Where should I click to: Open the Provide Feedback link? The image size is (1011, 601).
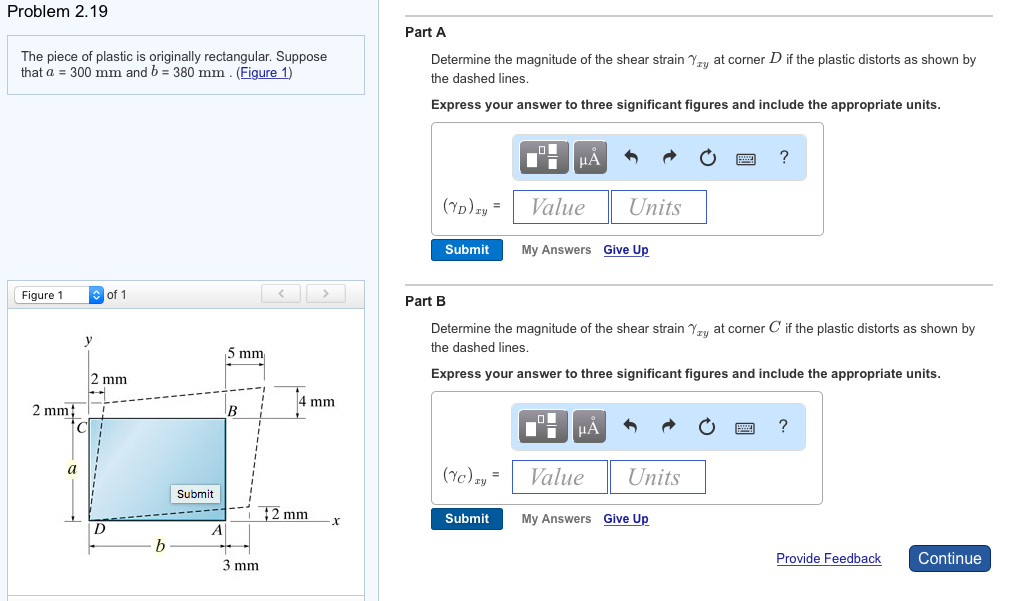[x=828, y=559]
